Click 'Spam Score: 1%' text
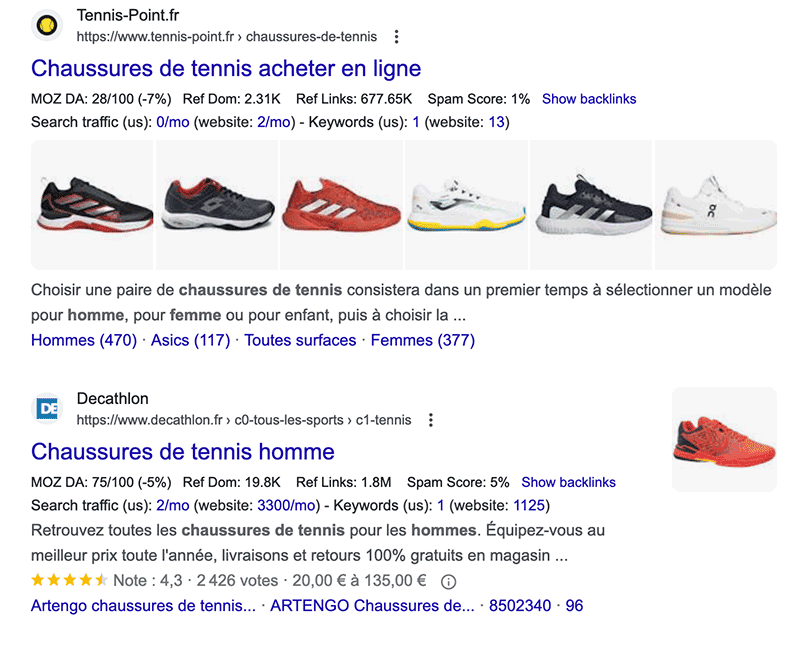Image resolution: width=800 pixels, height=650 pixels. click(479, 99)
